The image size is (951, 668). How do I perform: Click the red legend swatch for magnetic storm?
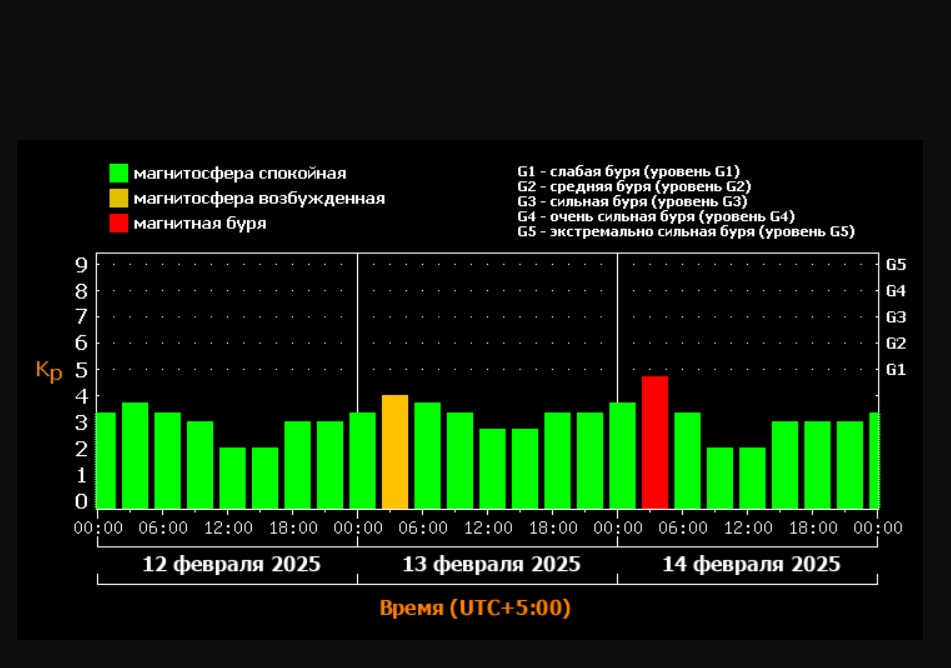119,223
